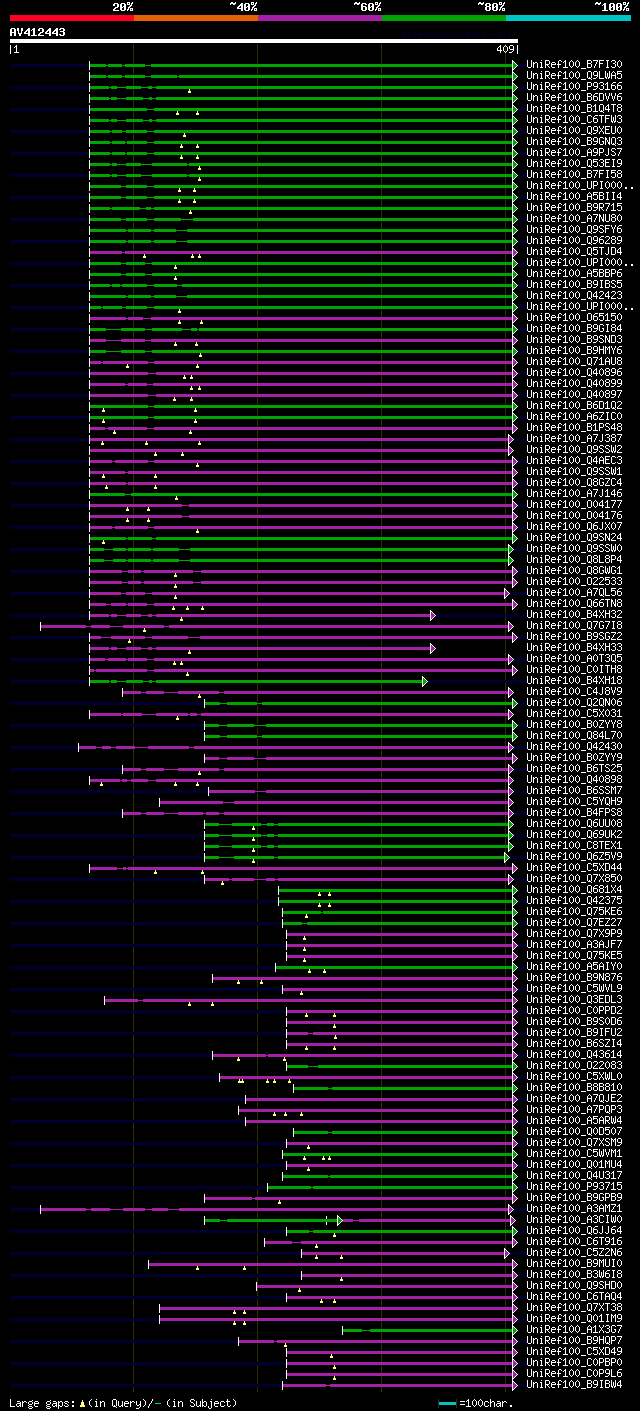Viewport: 640px width, 1411px height.
Task: Open hit UniRef100_O04177
Action: click(x=574, y=504)
